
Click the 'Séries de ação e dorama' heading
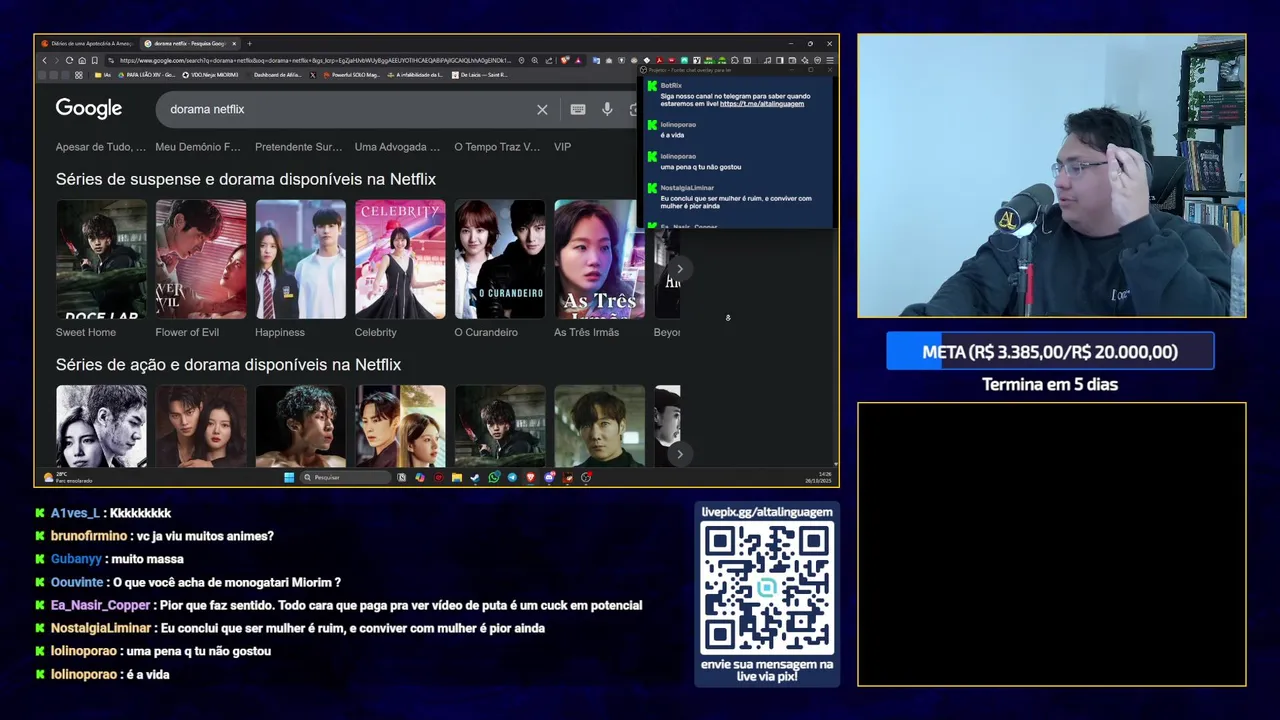point(228,365)
